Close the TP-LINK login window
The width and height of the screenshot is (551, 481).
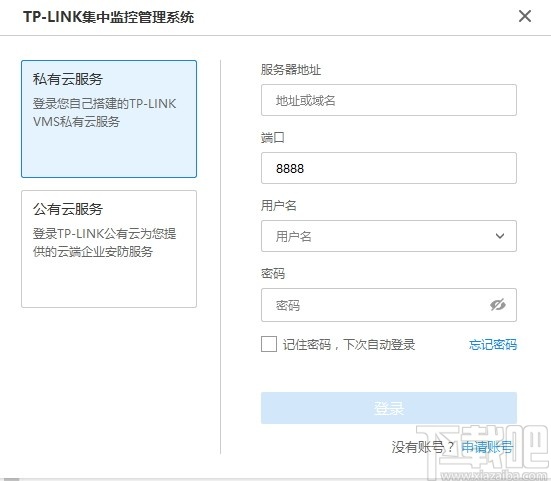tap(525, 16)
